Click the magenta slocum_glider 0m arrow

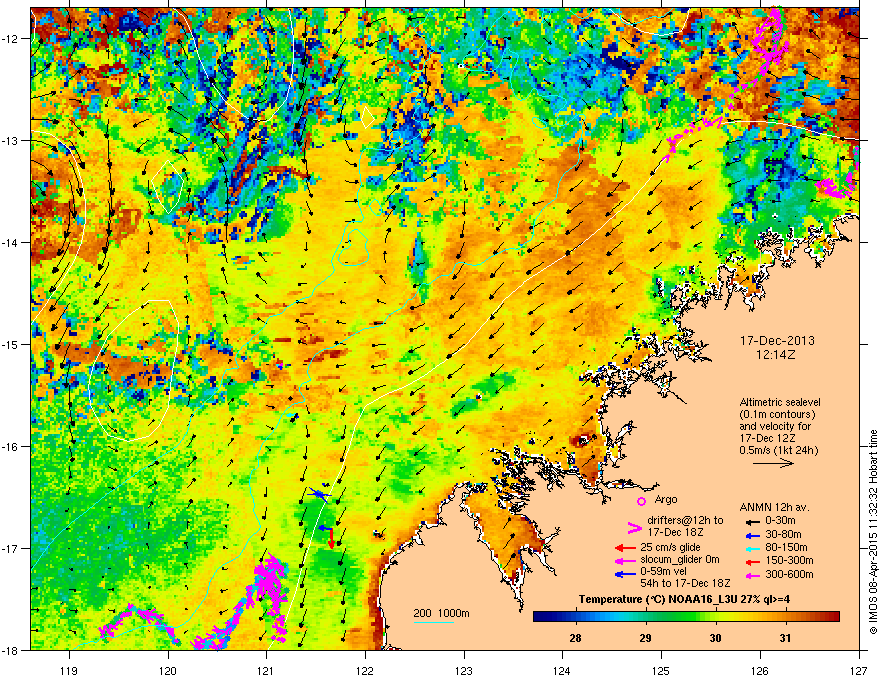[625, 560]
